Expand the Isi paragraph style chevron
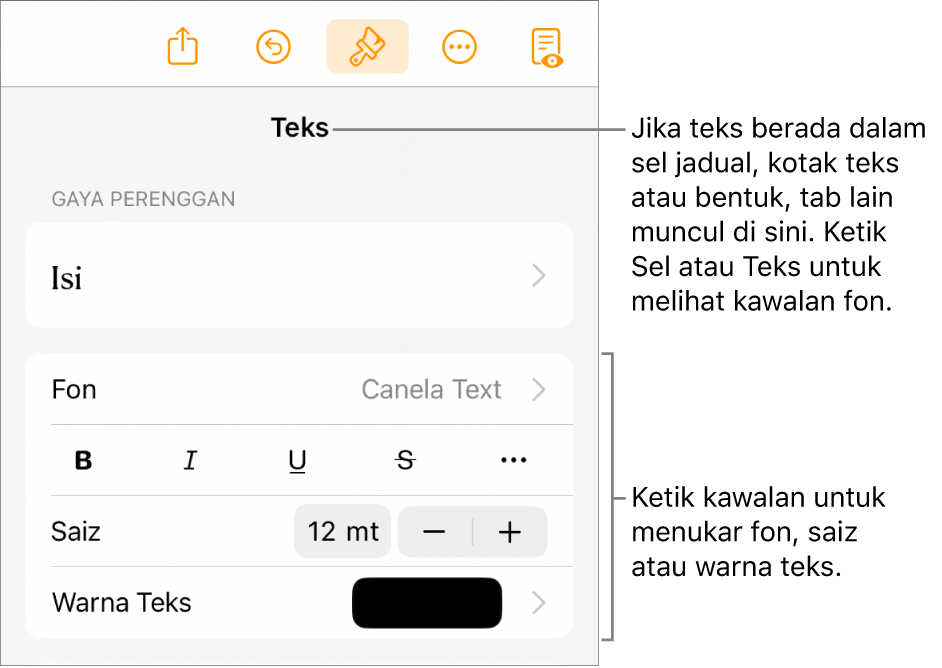Image resolution: width=942 pixels, height=668 pixels. (x=539, y=276)
